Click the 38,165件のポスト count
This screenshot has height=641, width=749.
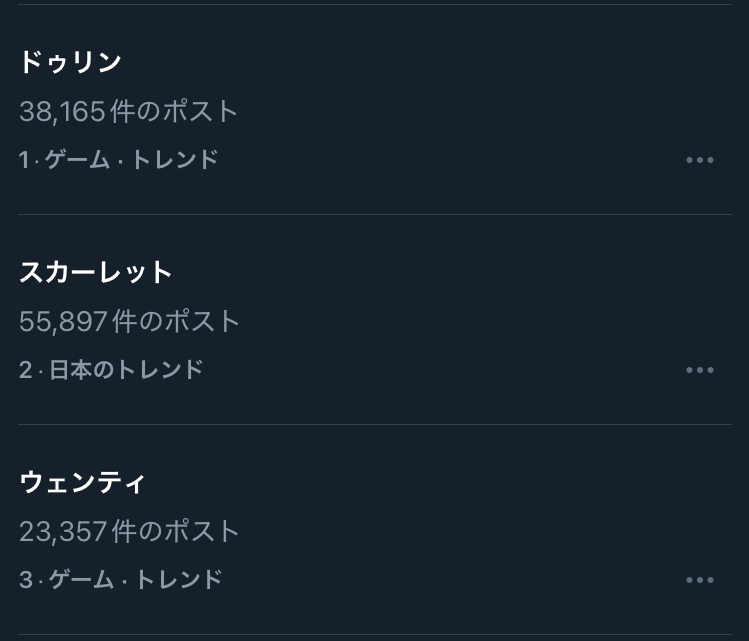(x=129, y=111)
